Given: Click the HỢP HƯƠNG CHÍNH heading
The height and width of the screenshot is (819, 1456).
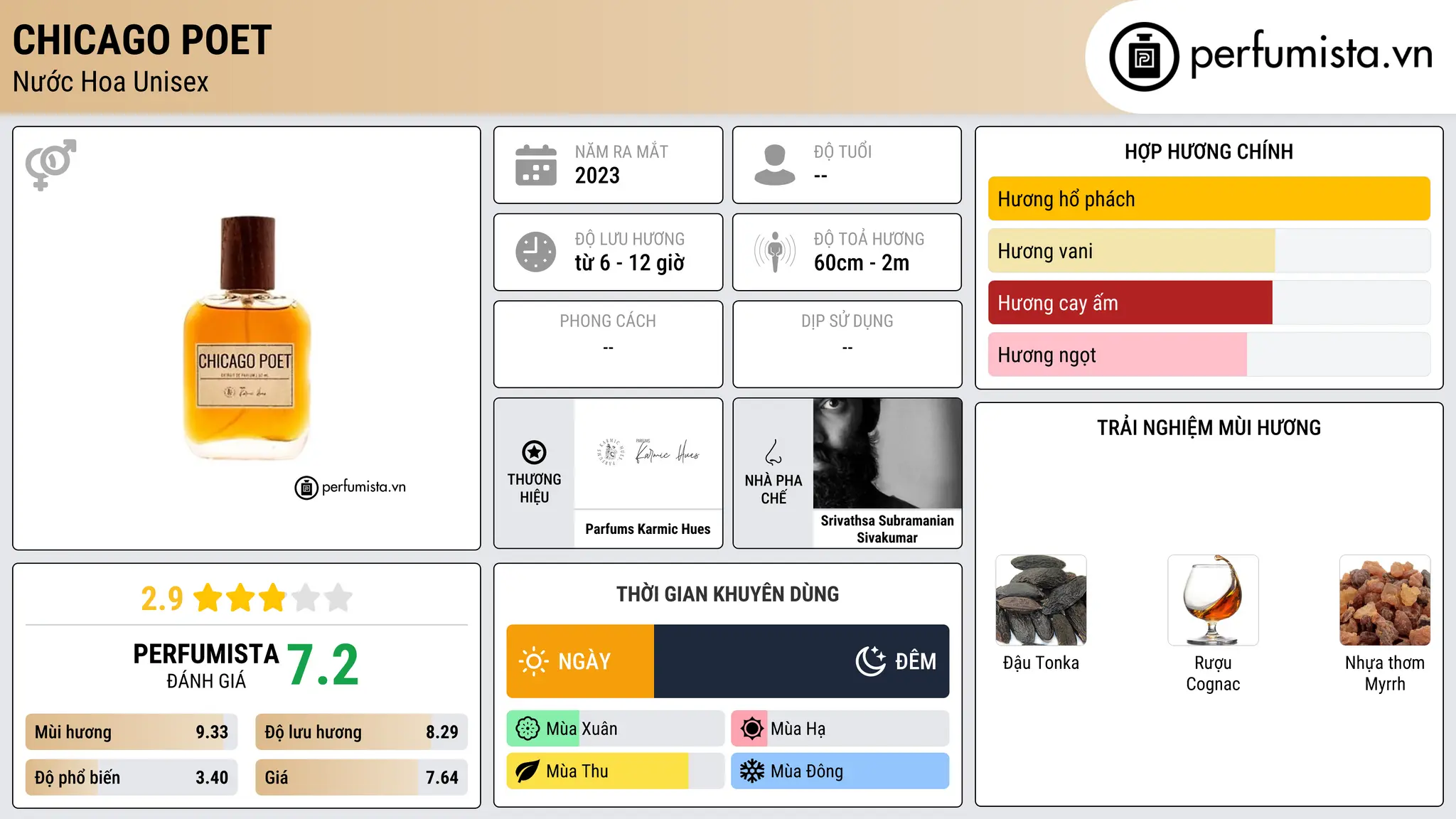Looking at the screenshot, I should click(1209, 151).
